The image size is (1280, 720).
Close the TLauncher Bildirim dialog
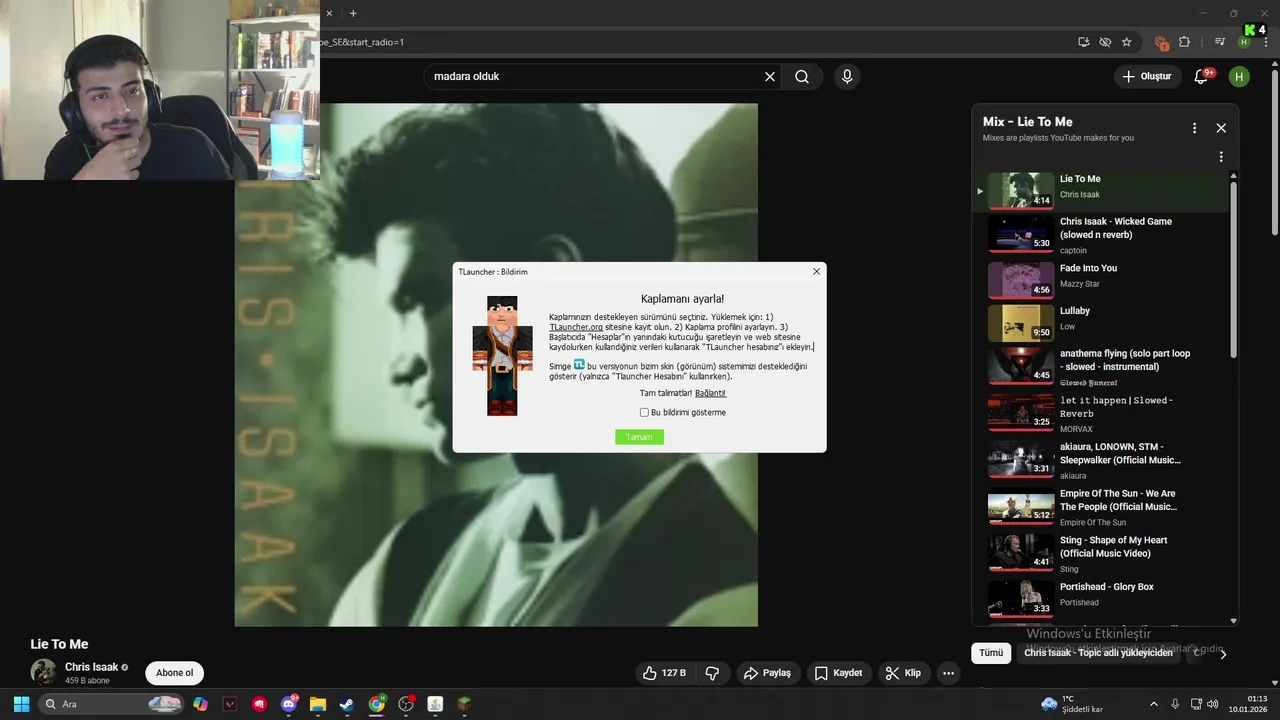816,271
